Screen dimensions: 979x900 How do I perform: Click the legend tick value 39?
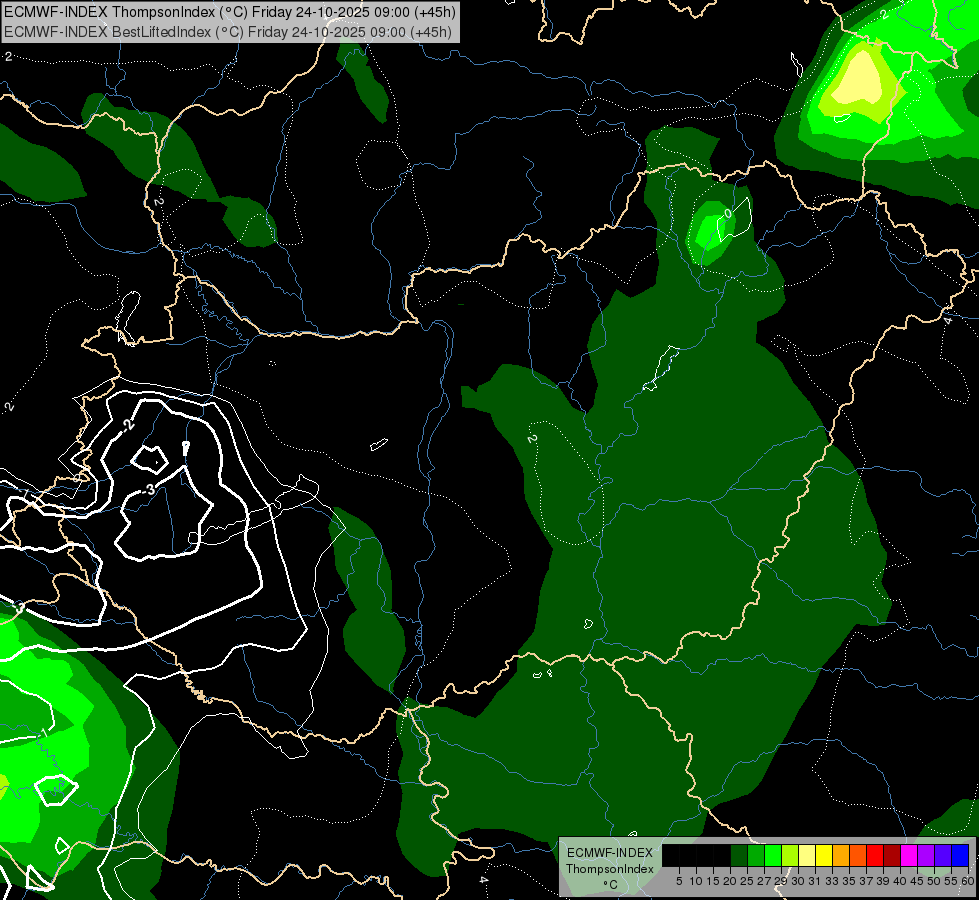[x=883, y=881]
